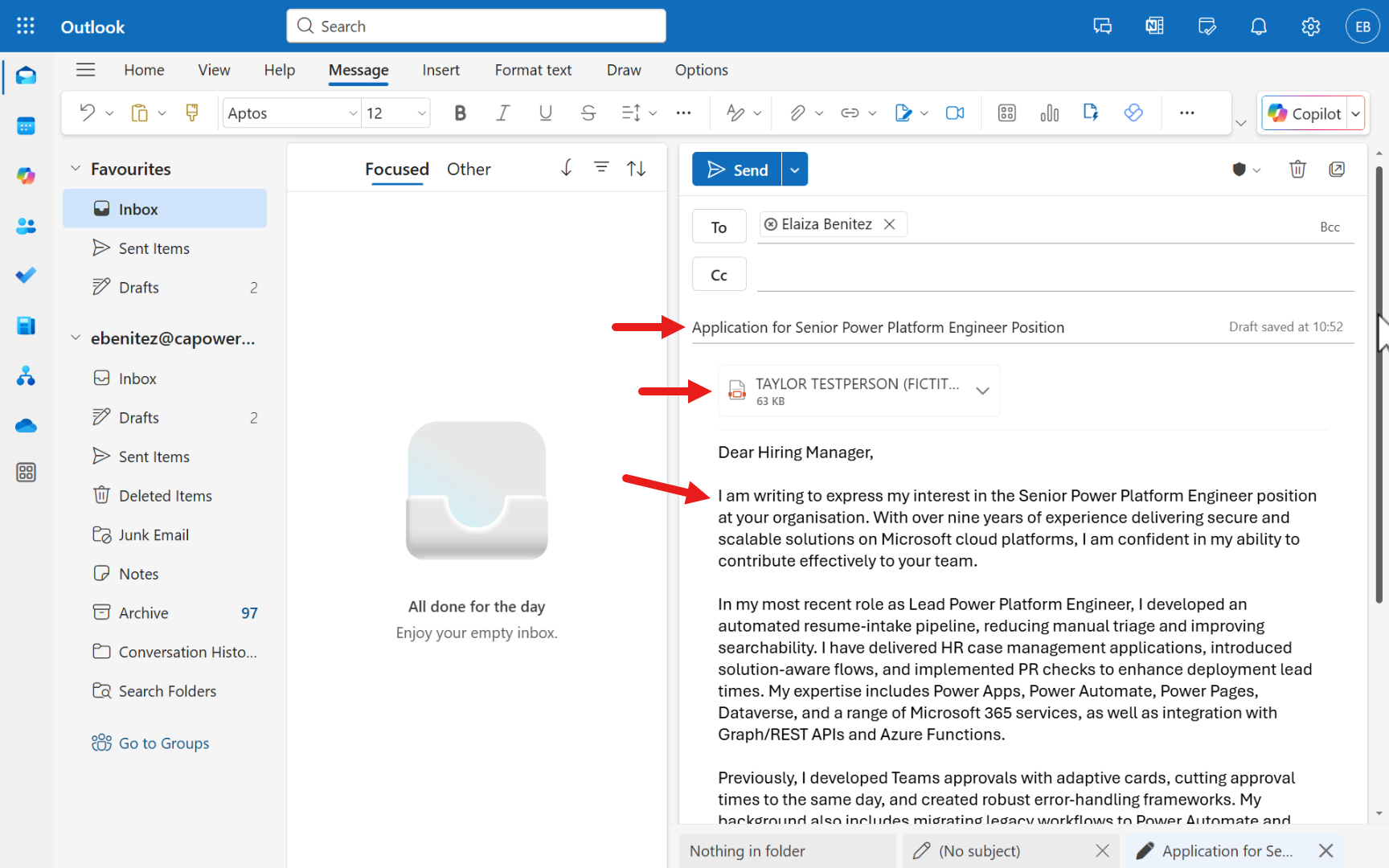Open Go to Groups link
This screenshot has height=868, width=1389.
[x=162, y=743]
